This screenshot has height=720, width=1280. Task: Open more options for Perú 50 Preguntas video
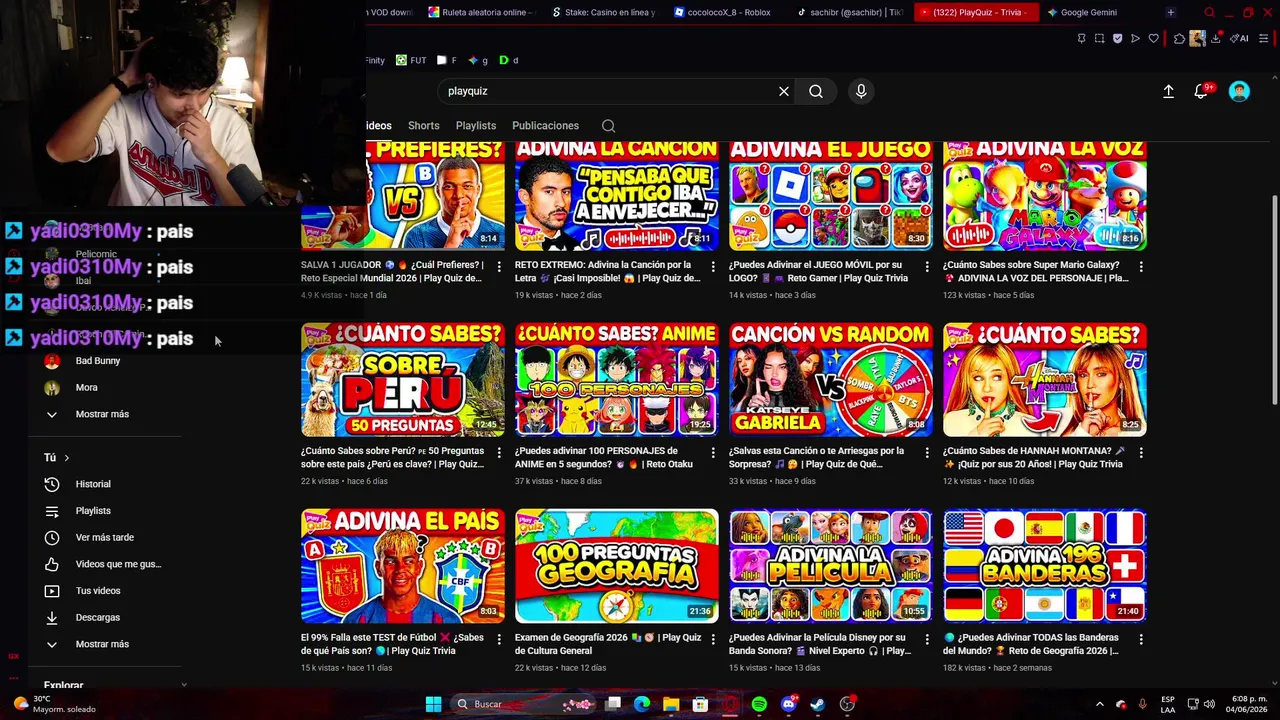(499, 453)
